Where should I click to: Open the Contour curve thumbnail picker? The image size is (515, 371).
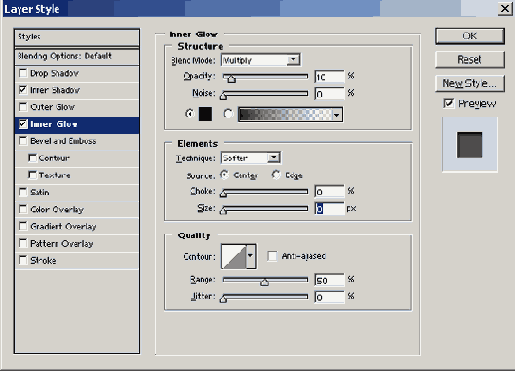pyautogui.click(x=234, y=256)
